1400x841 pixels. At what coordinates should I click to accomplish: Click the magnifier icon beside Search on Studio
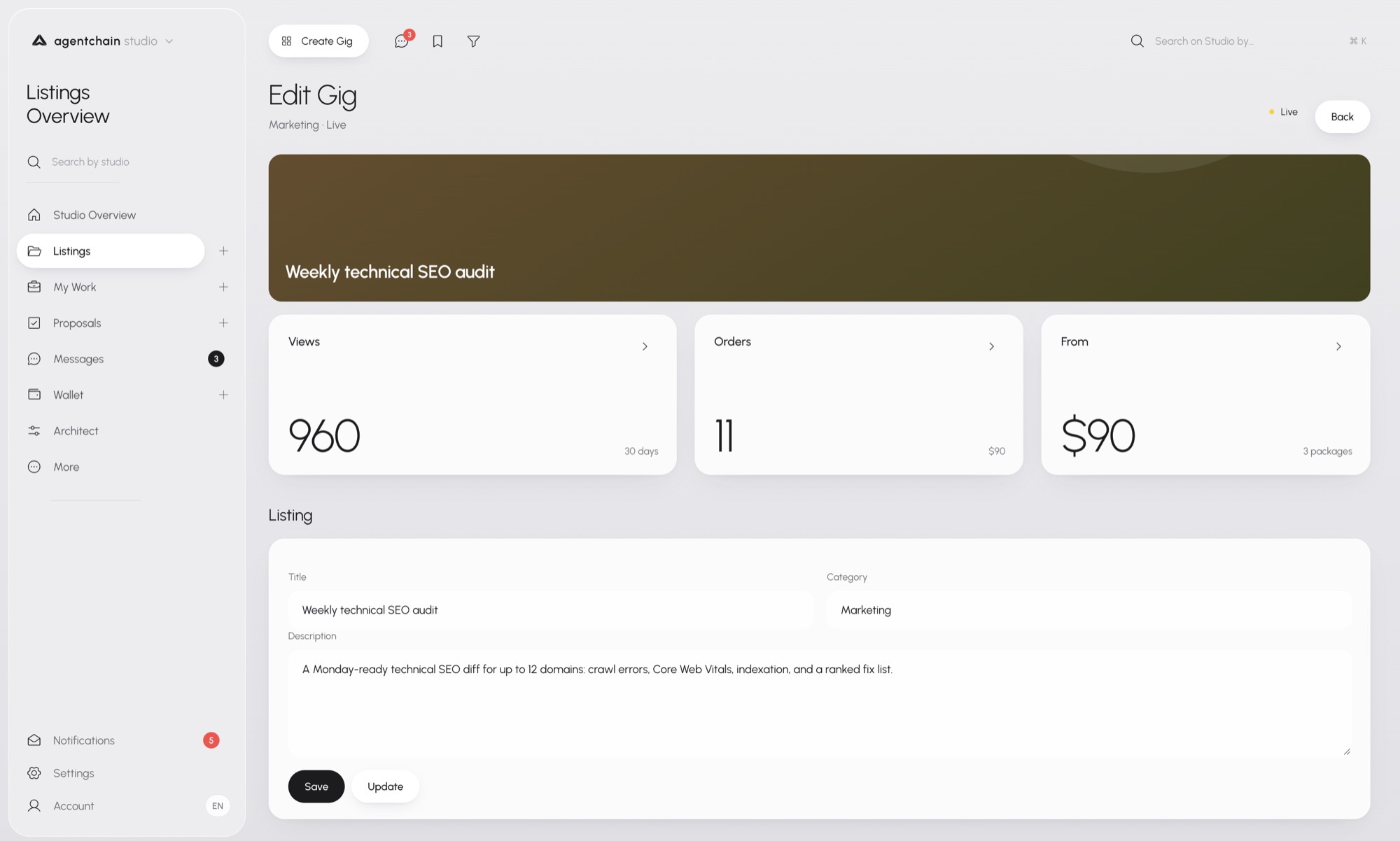click(1137, 41)
